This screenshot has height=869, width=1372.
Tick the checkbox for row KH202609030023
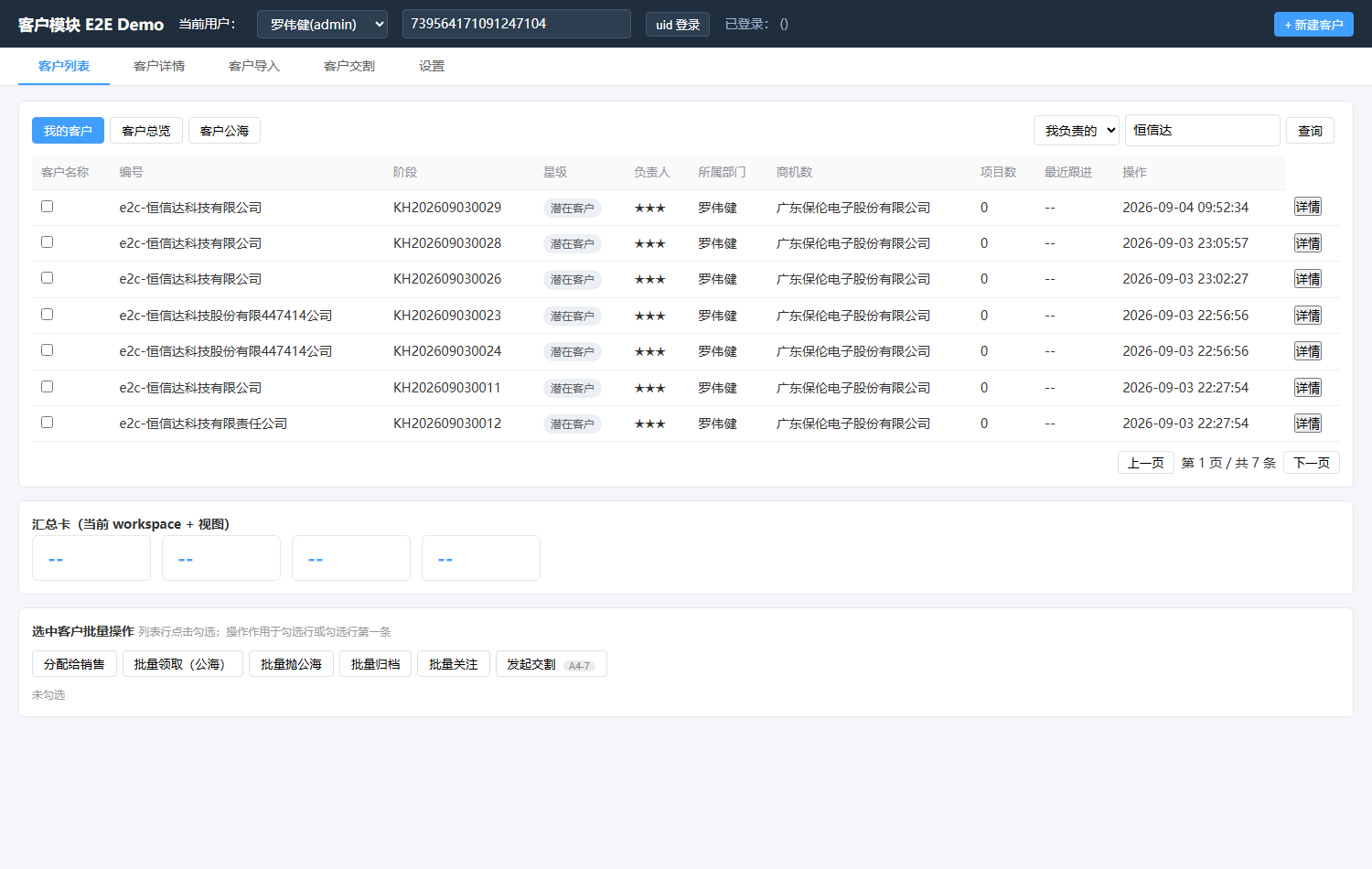[47, 315]
